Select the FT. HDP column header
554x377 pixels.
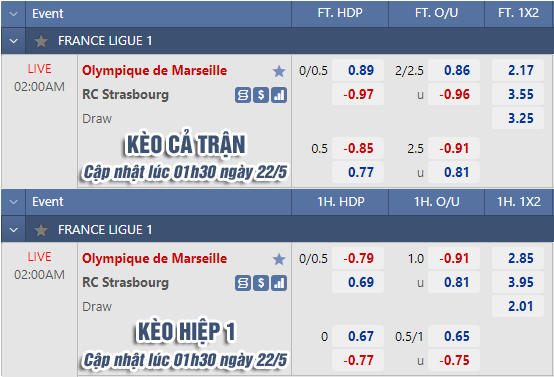pyautogui.click(x=340, y=13)
